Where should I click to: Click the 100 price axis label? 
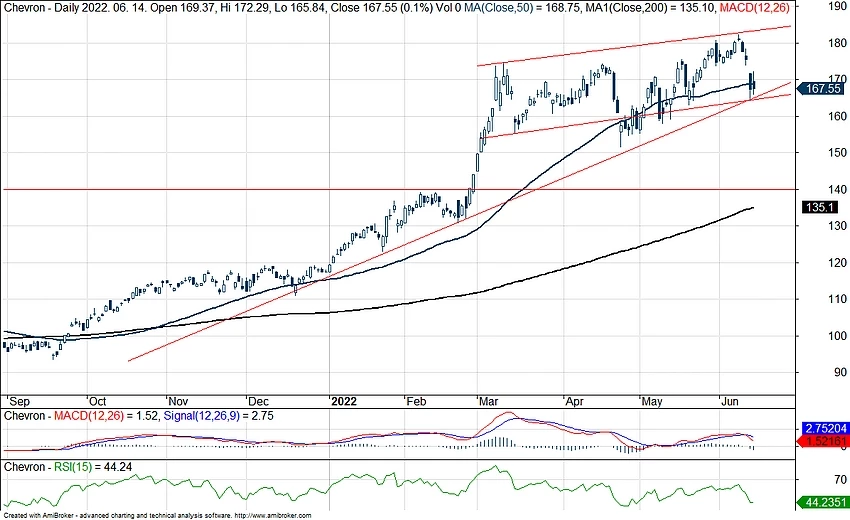(x=838, y=336)
